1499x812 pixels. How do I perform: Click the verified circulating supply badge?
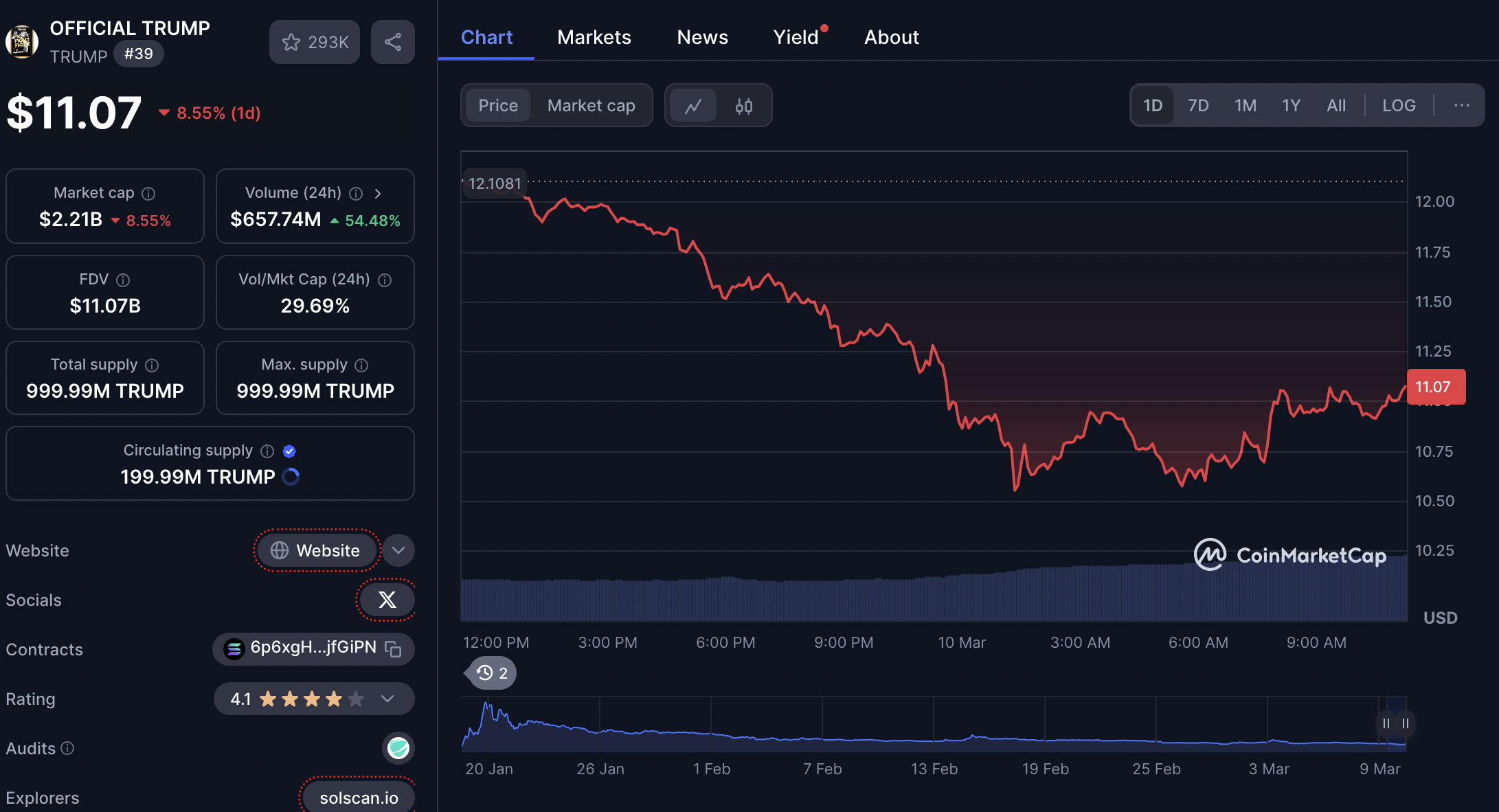click(289, 451)
